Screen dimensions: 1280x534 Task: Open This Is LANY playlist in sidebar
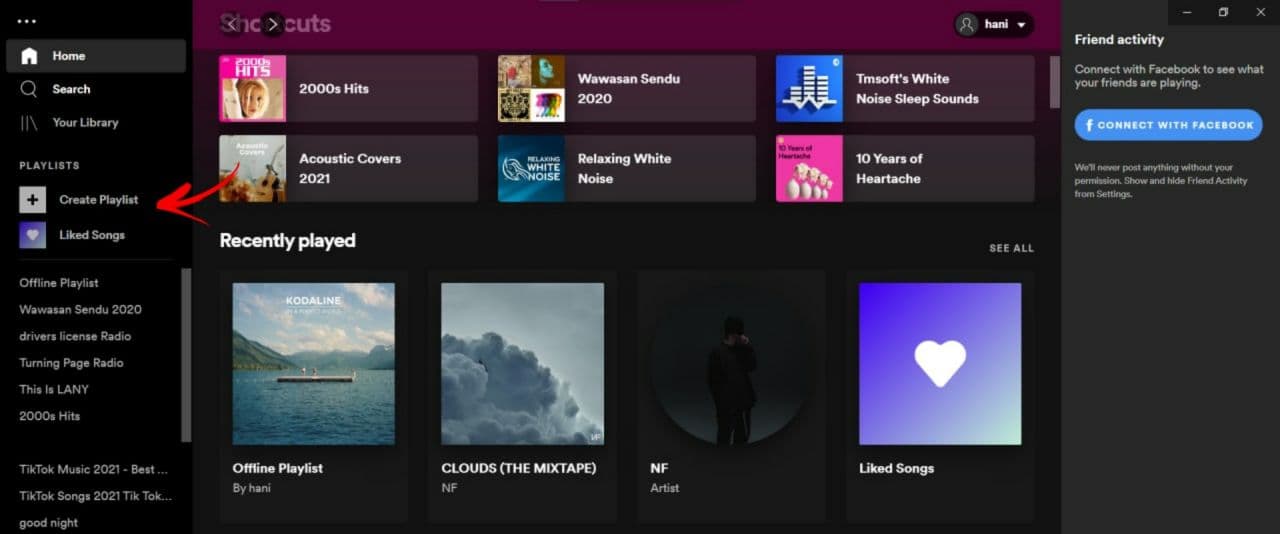click(54, 390)
